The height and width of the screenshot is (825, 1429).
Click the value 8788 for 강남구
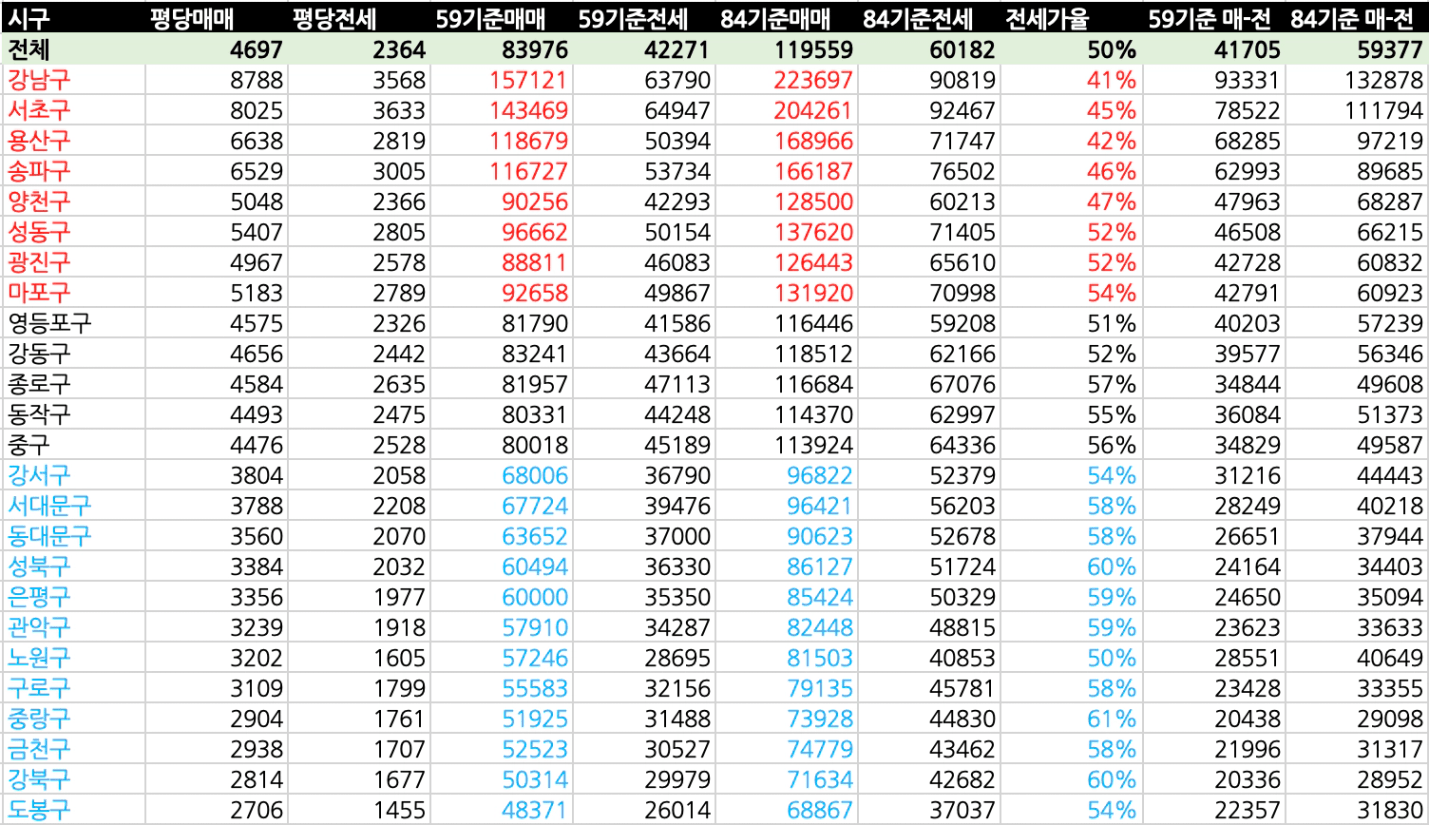257,79
